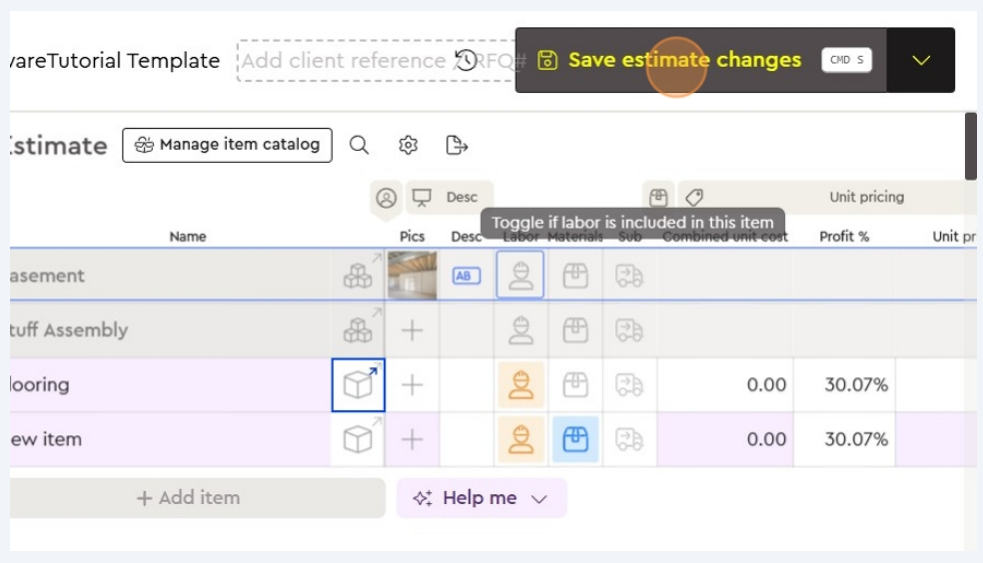
Task: Expand the Save estimate dropdown arrow
Action: click(x=921, y=60)
